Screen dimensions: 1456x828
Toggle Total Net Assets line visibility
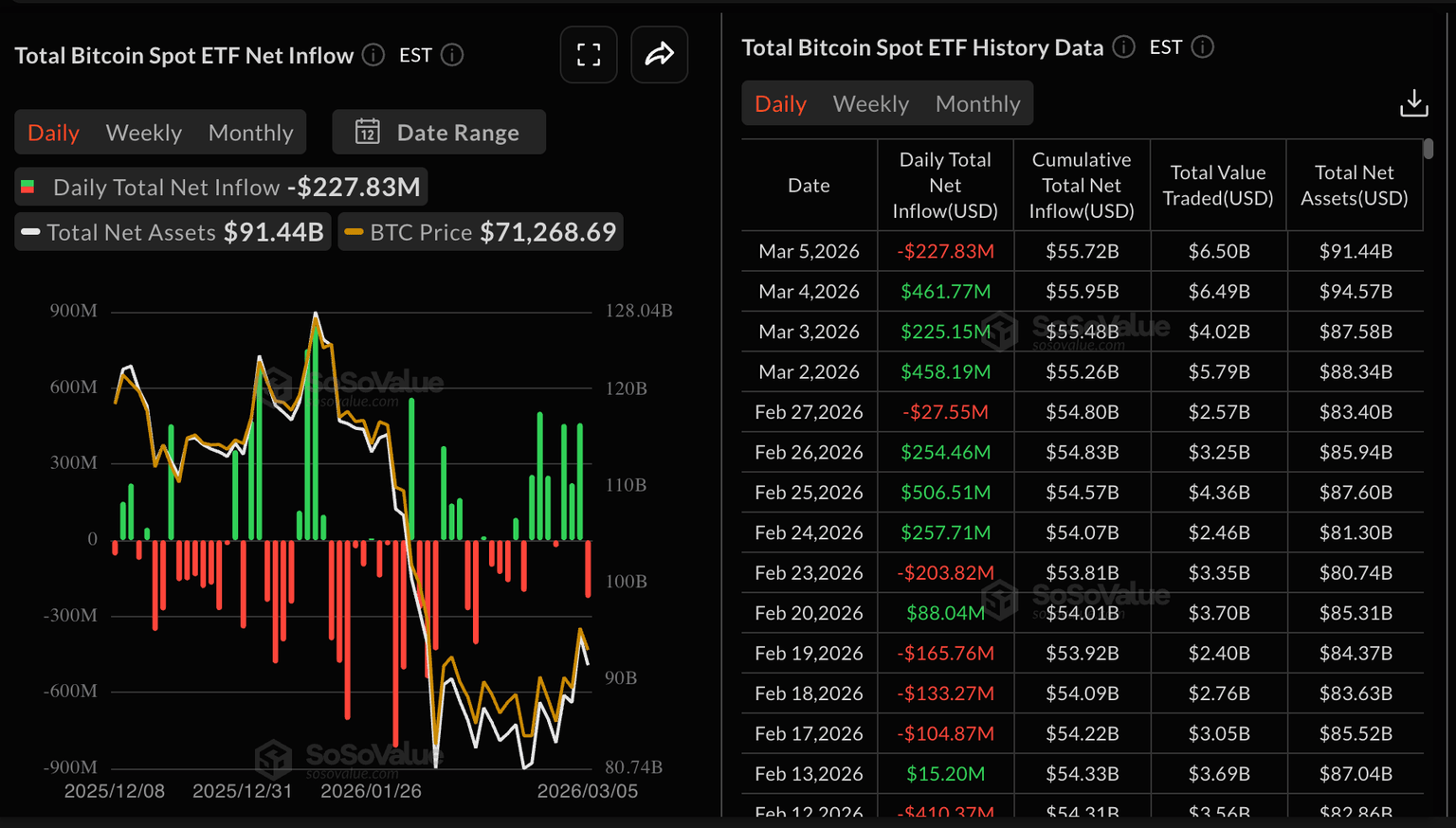[173, 232]
